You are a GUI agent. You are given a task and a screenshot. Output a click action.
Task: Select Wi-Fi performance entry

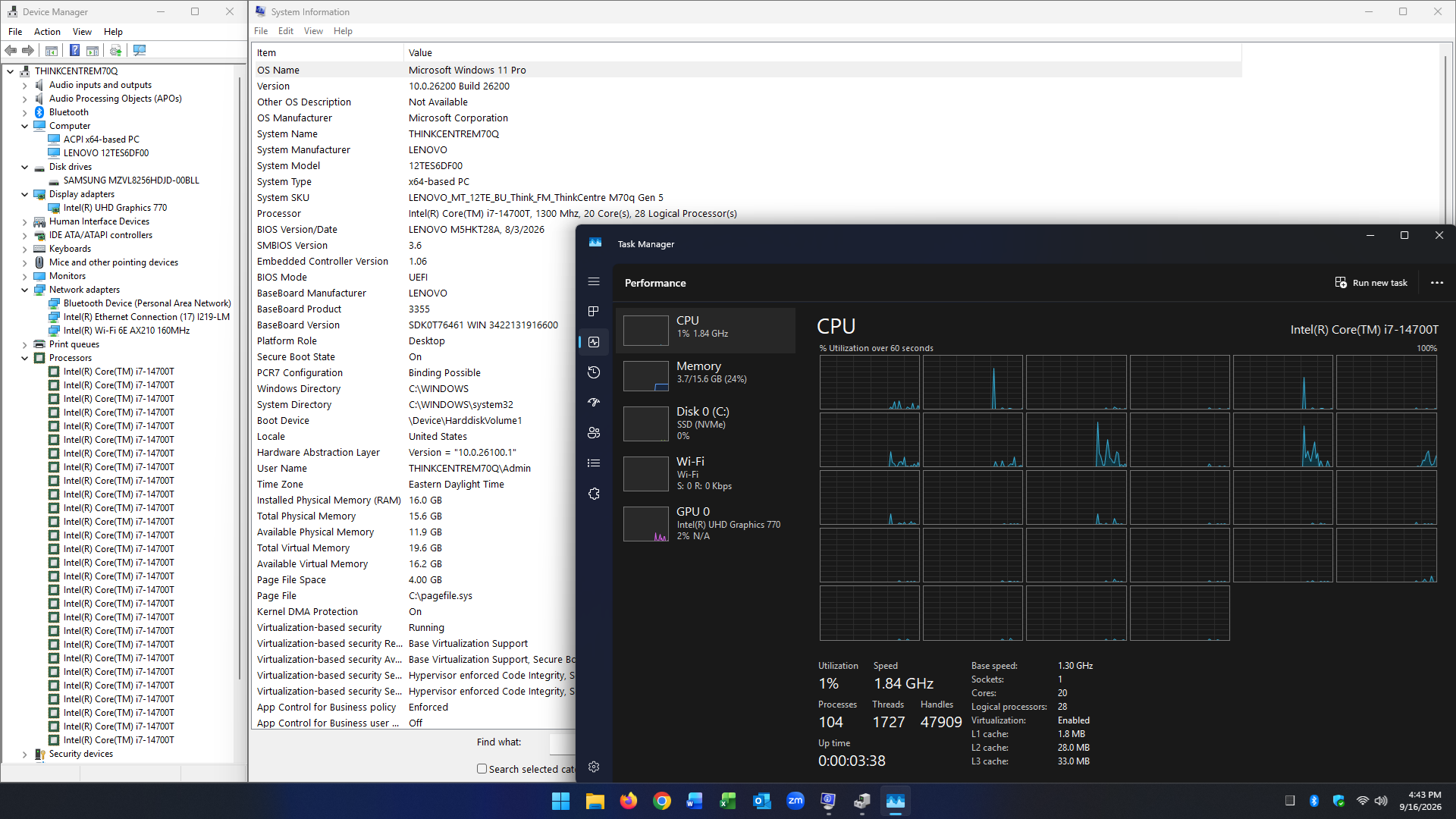(x=706, y=473)
